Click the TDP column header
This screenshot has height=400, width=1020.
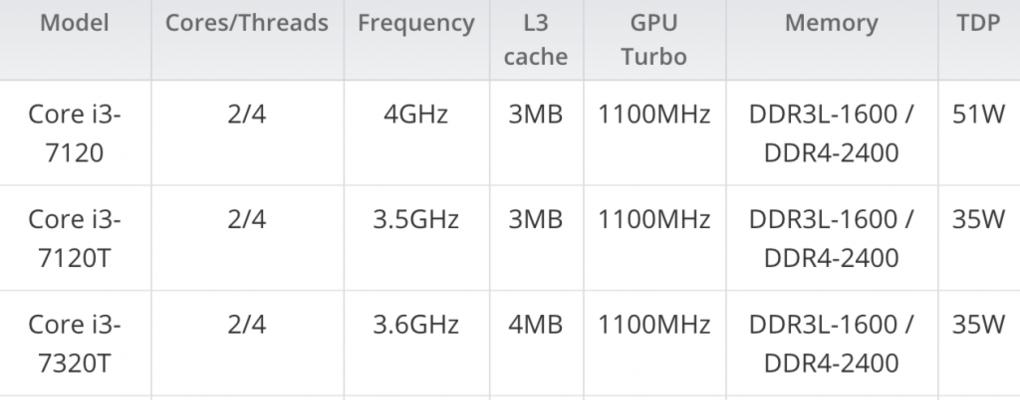tap(978, 23)
